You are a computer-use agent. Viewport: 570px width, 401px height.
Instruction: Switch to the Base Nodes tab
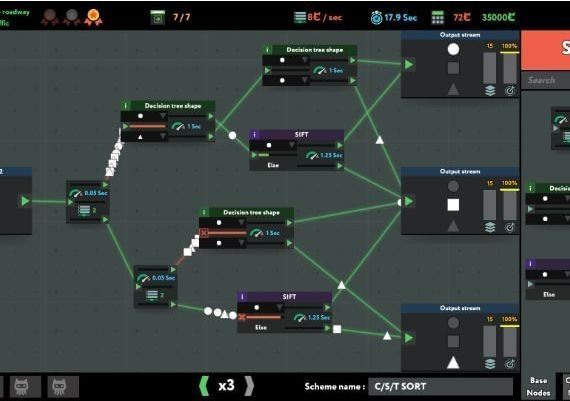[538, 386]
